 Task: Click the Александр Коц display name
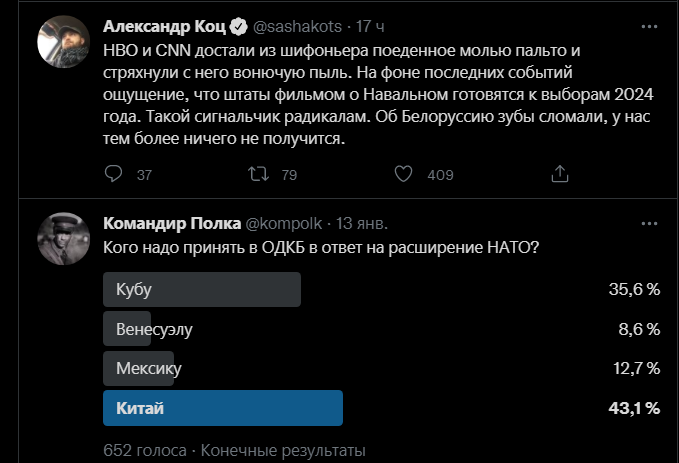click(x=165, y=27)
